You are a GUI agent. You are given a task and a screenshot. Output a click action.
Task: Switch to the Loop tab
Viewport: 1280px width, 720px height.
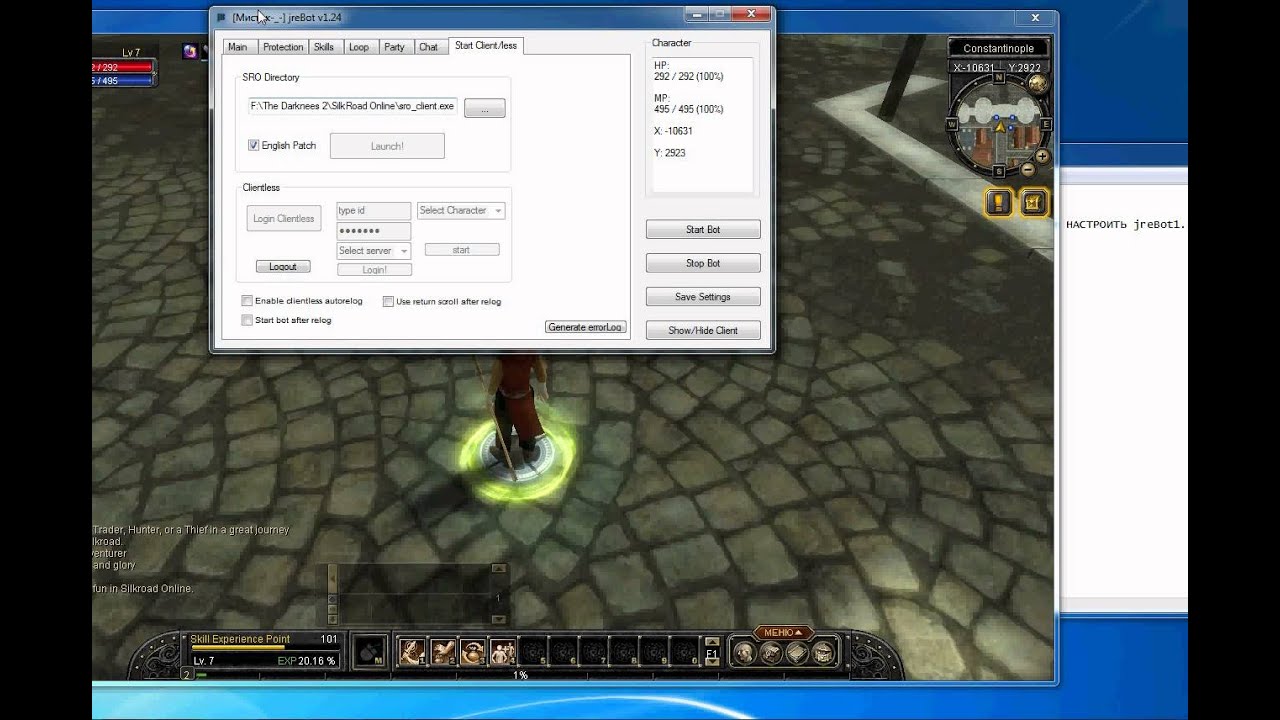(x=359, y=47)
